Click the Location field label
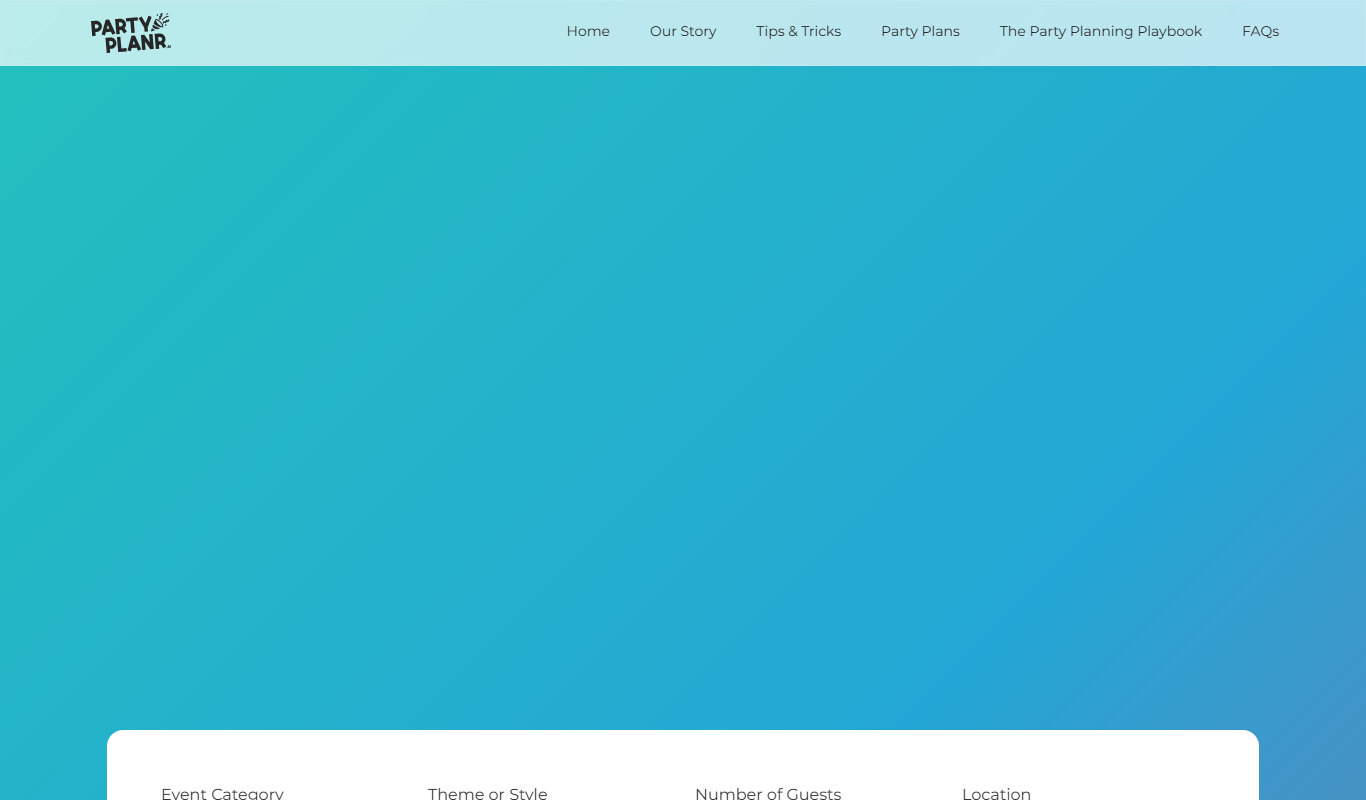The width and height of the screenshot is (1366, 800). [x=996, y=793]
